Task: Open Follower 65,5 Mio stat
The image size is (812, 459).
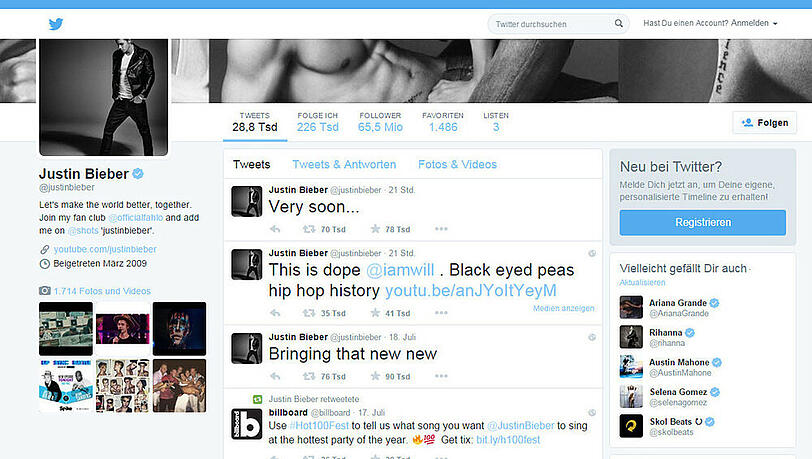Action: [380, 122]
